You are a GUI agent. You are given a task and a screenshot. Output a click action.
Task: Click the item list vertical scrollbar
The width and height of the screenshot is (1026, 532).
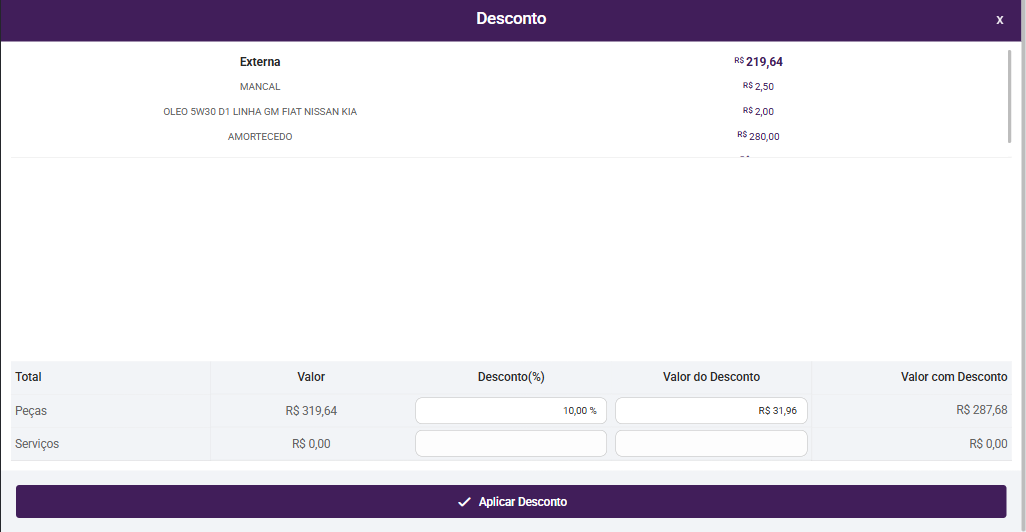pyautogui.click(x=1009, y=97)
